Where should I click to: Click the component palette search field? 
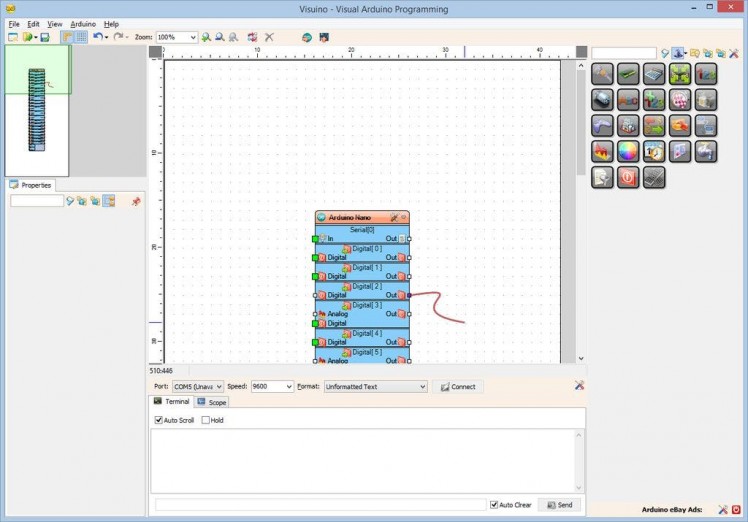[624, 53]
